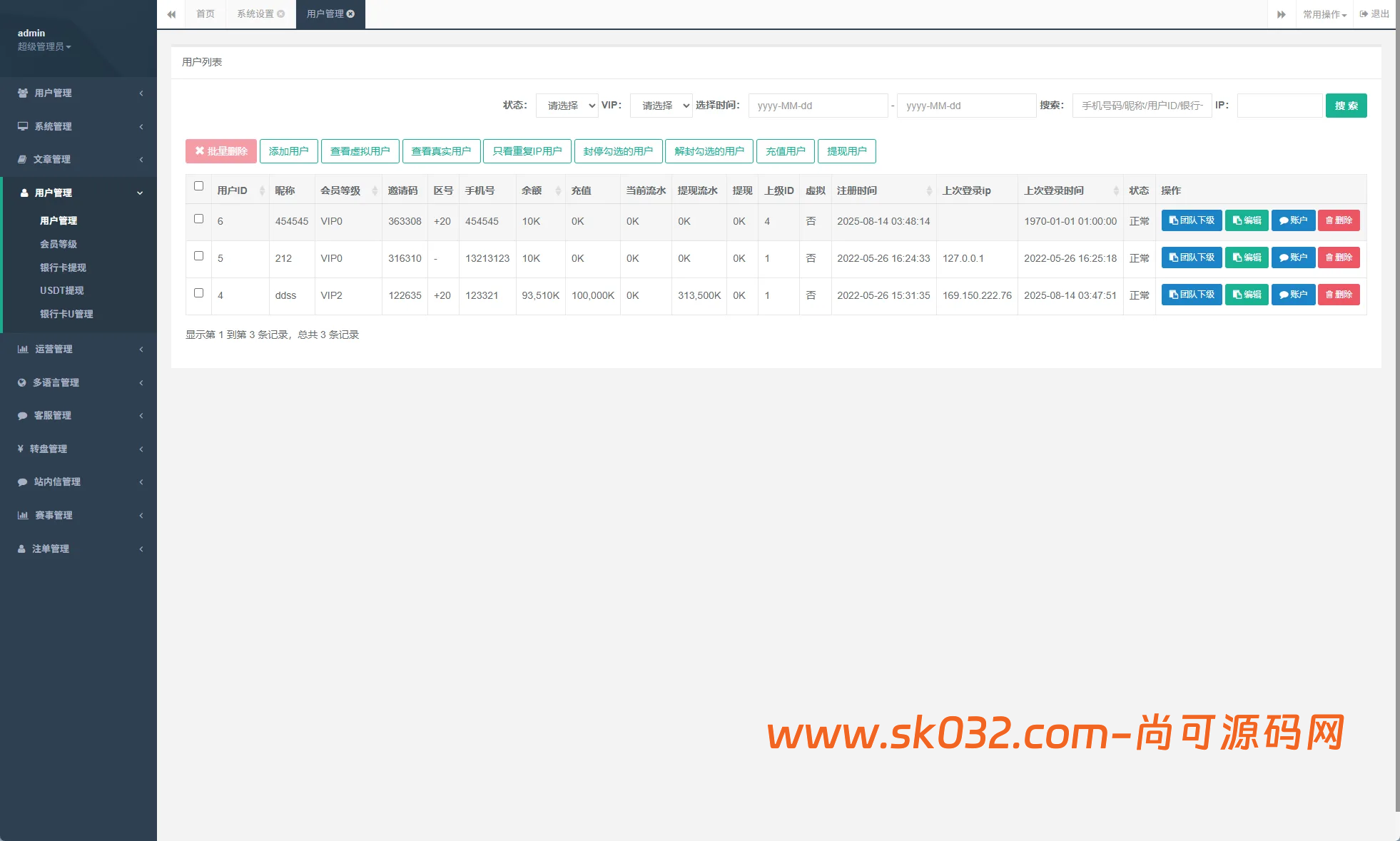This screenshot has height=841, width=1400.
Task: Toggle the select-all checkbox in the table header
Action: [x=198, y=186]
